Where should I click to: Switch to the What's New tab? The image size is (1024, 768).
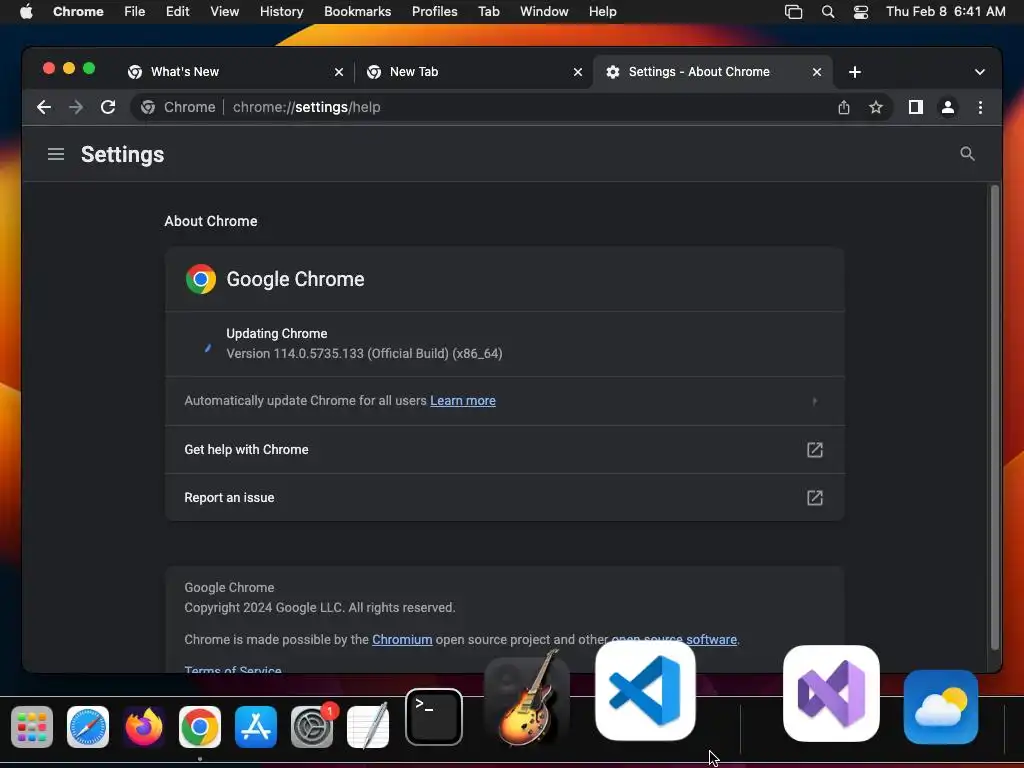coord(236,72)
